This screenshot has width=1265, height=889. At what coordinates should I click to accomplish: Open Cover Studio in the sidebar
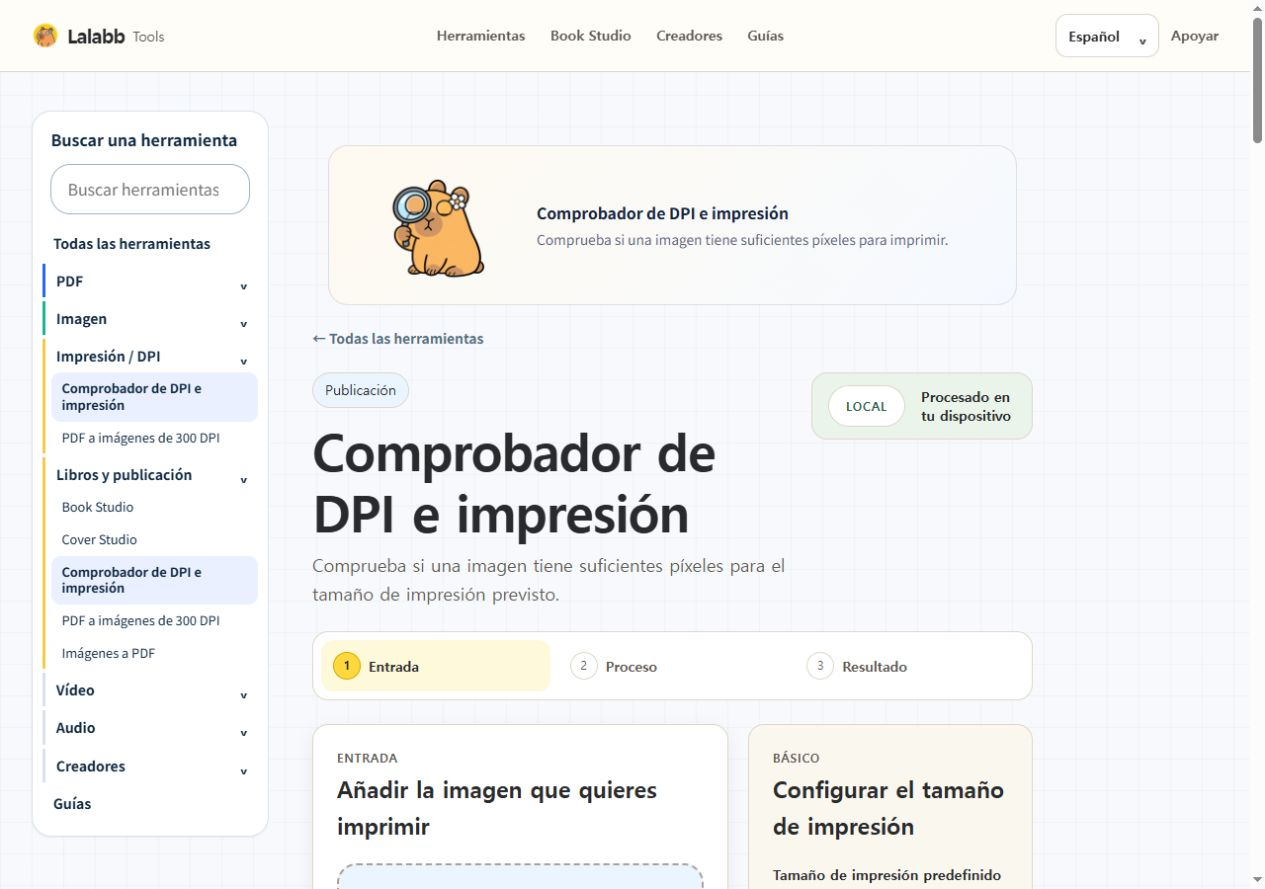coord(99,540)
